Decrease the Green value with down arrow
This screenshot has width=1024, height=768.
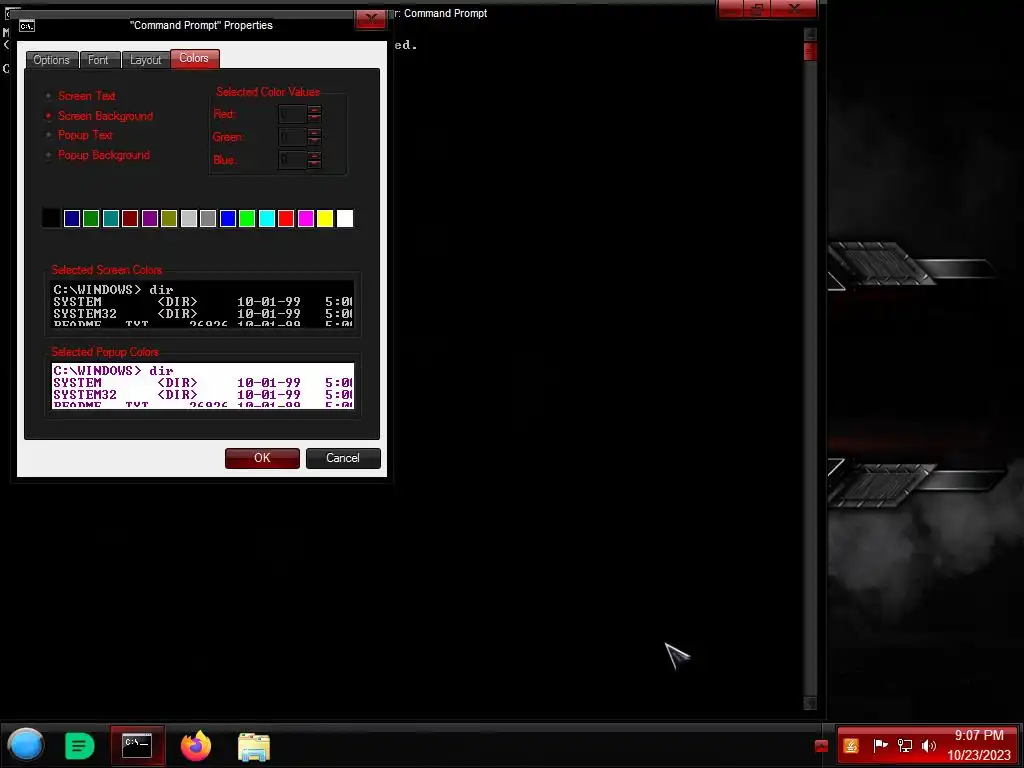[314, 141]
